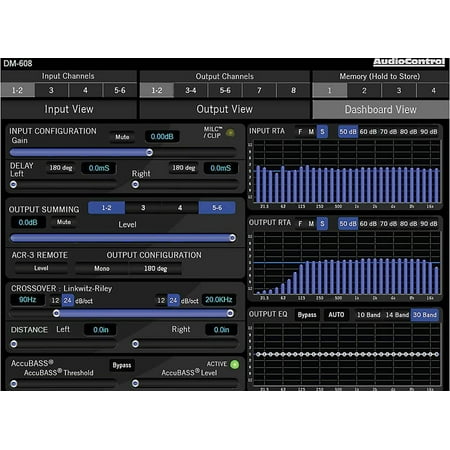Image resolution: width=450 pixels, height=450 pixels.
Task: Switch to Dashboard View
Action: pos(380,109)
